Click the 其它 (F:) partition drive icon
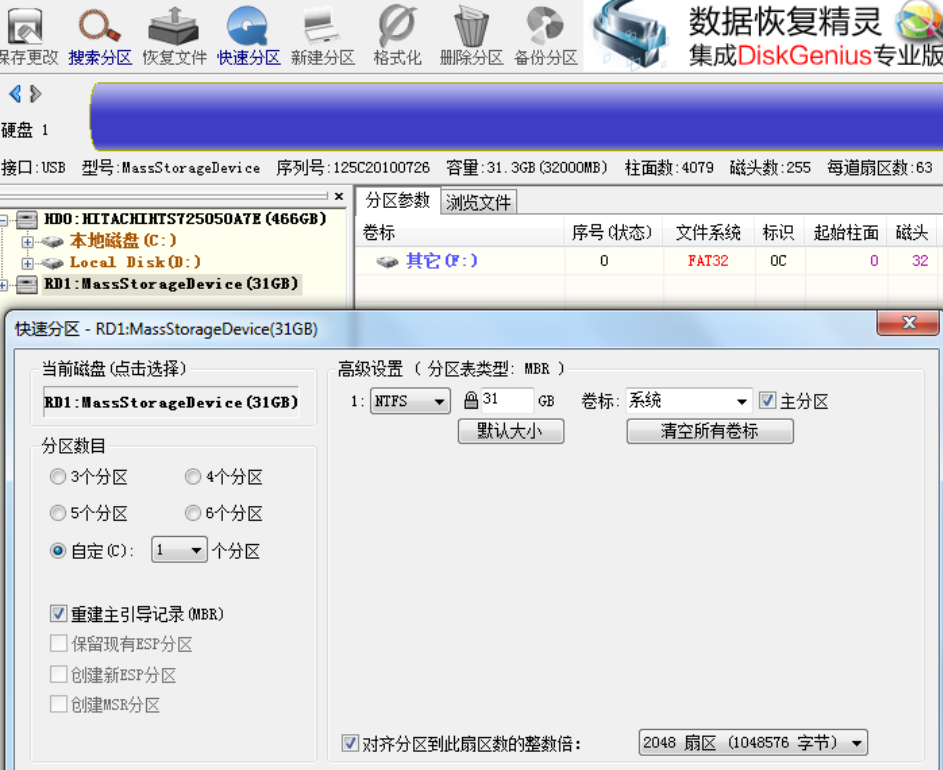 point(387,262)
